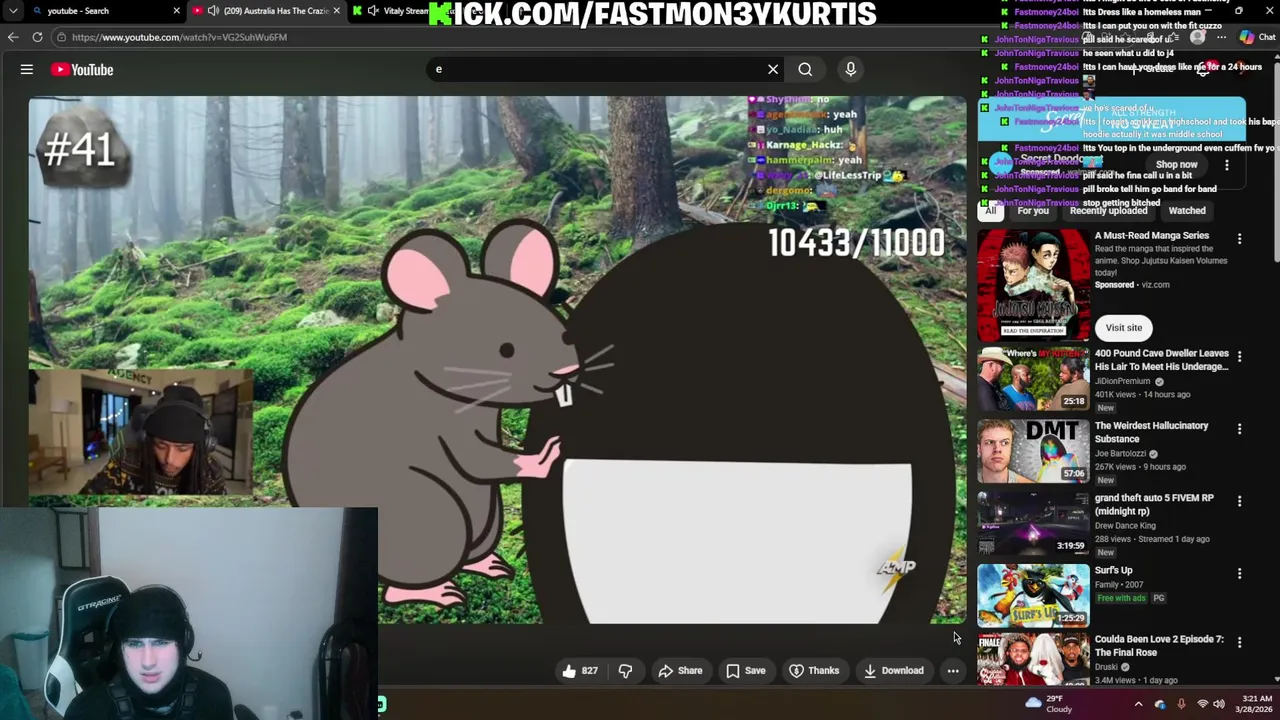Download the video
The width and height of the screenshot is (1280, 720).
[x=893, y=671]
